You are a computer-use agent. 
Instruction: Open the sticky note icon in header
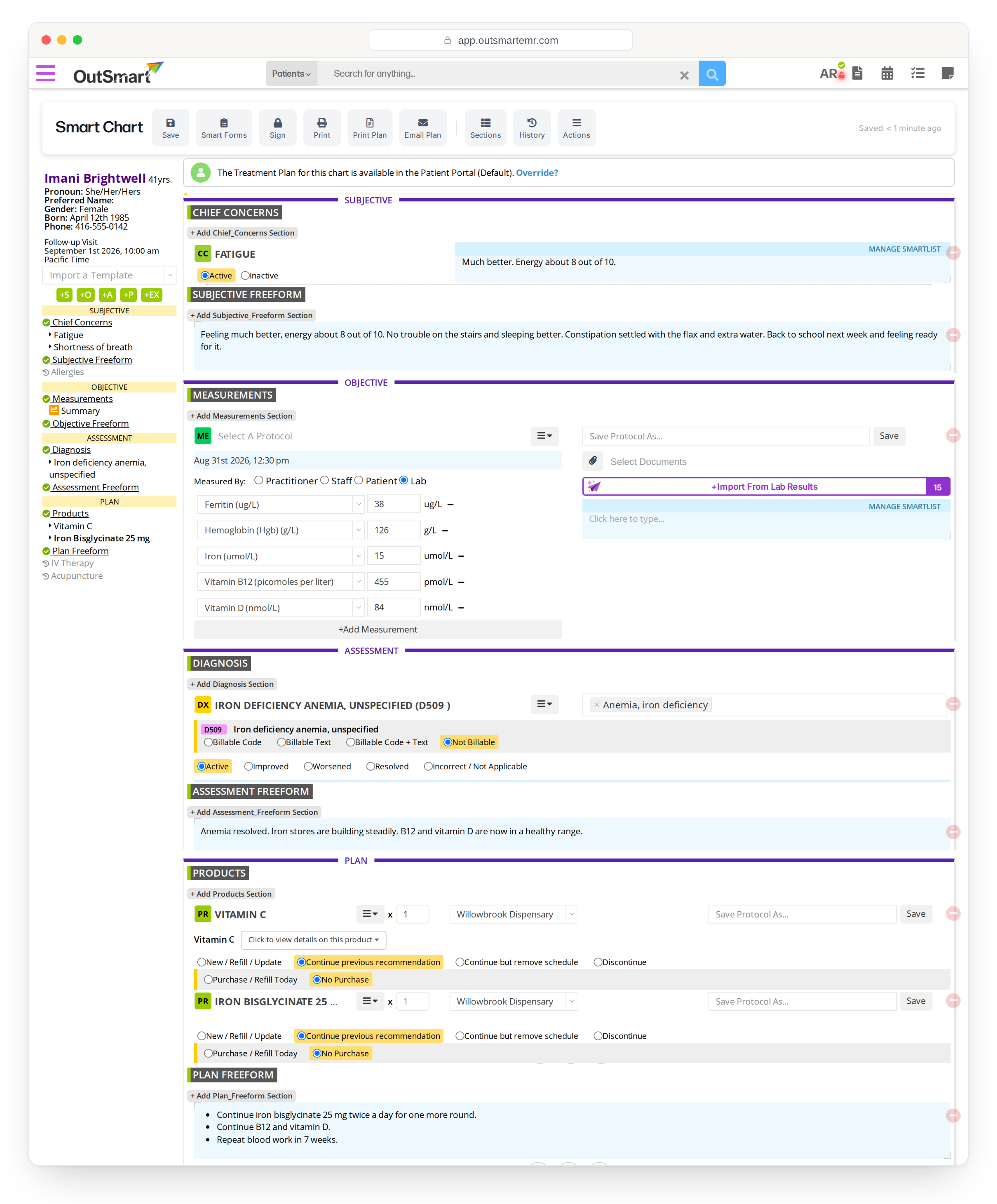tap(947, 74)
